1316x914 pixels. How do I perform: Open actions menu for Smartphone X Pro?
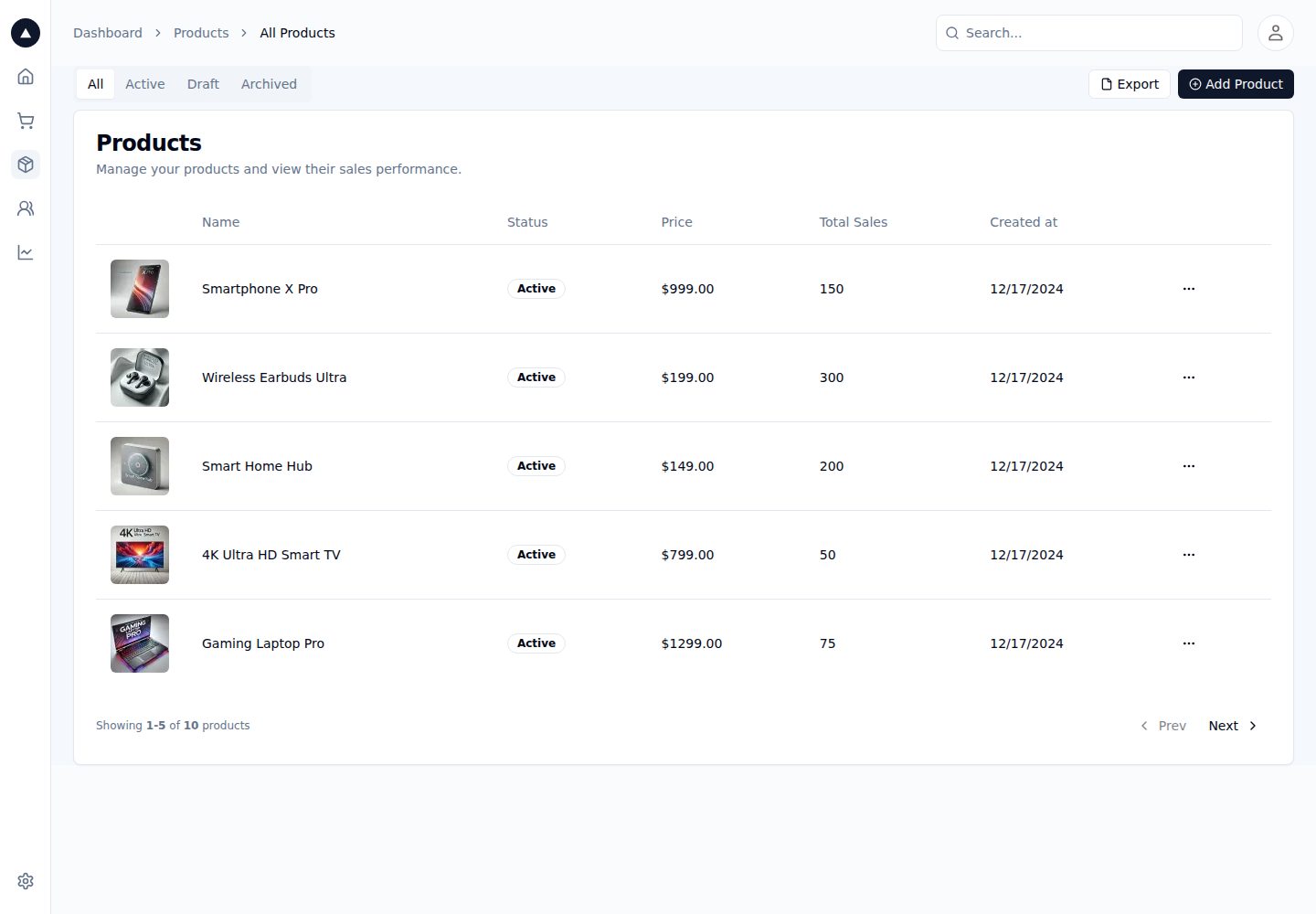pos(1189,289)
